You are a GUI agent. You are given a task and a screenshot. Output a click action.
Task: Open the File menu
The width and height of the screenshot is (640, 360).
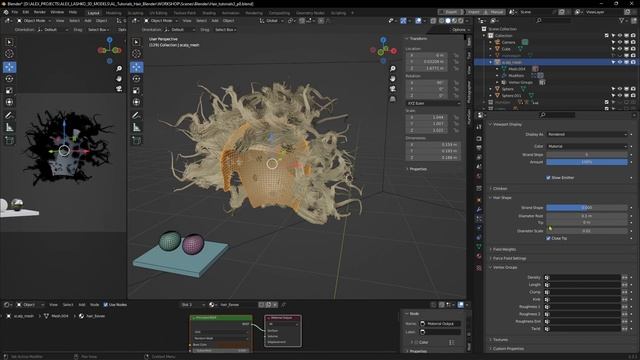pyautogui.click(x=15, y=12)
